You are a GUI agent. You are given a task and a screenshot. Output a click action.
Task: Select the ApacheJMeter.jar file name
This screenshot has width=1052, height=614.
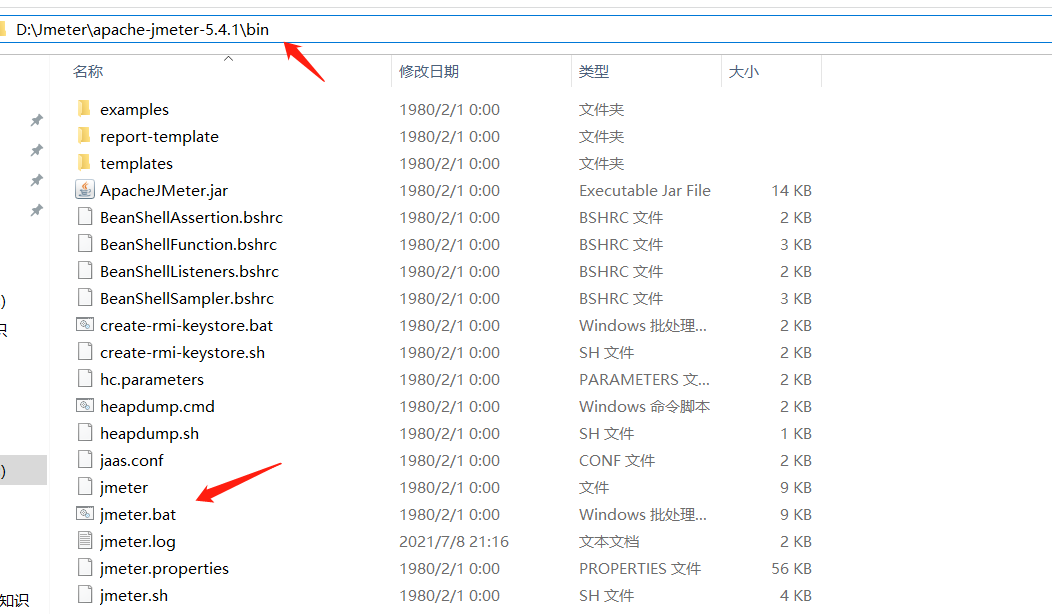(x=164, y=191)
